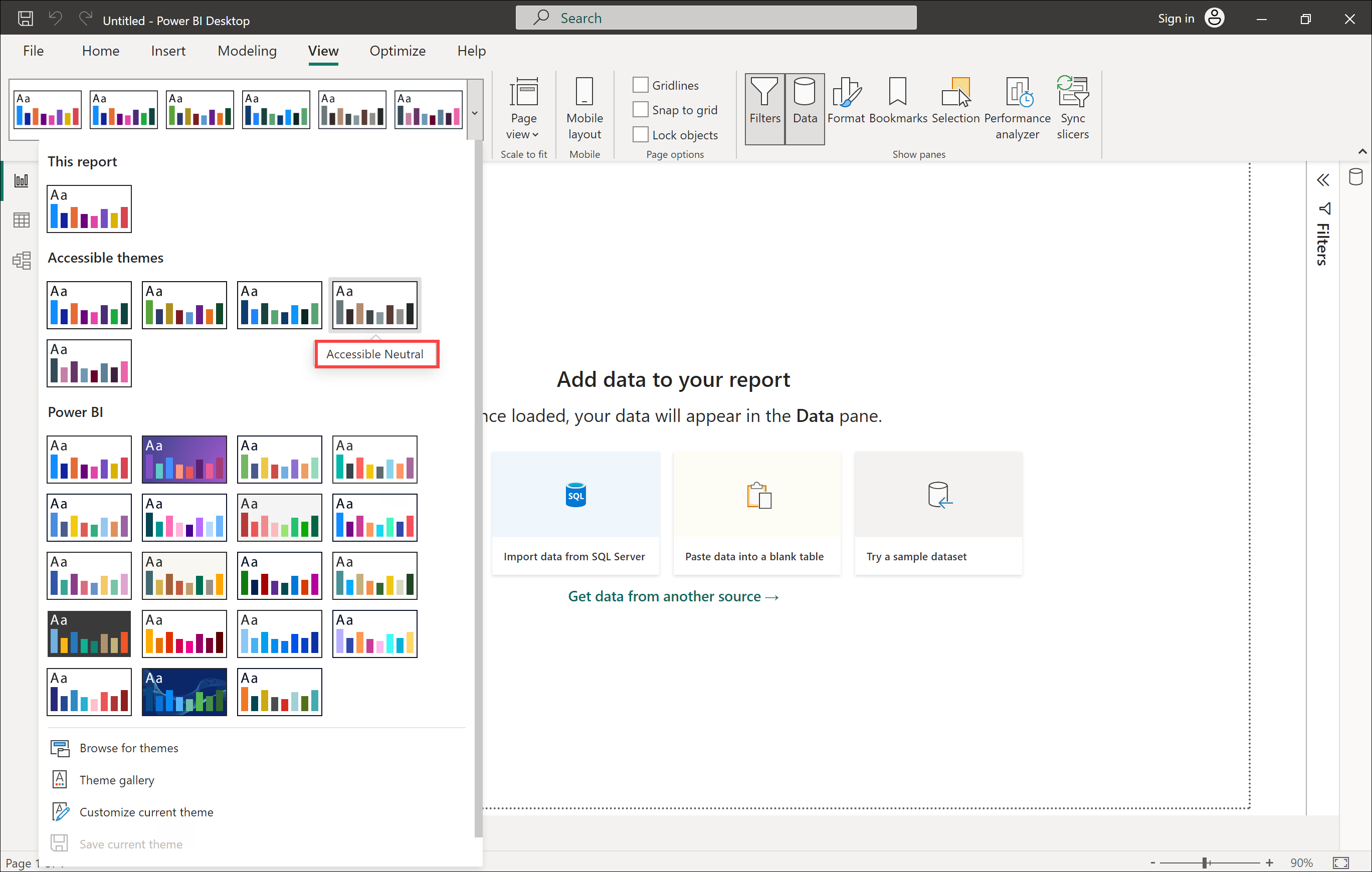Open the File menu
The width and height of the screenshot is (1372, 872).
(x=33, y=51)
